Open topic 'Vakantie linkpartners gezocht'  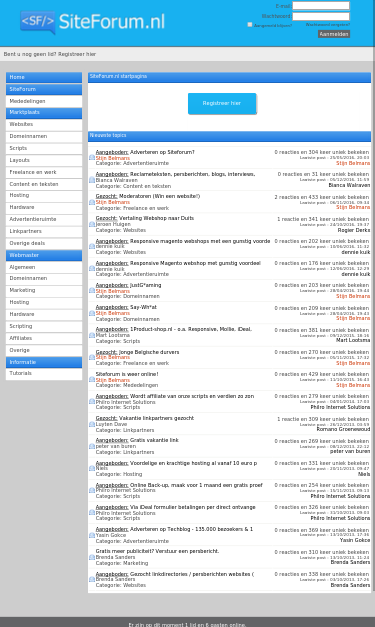(145, 418)
